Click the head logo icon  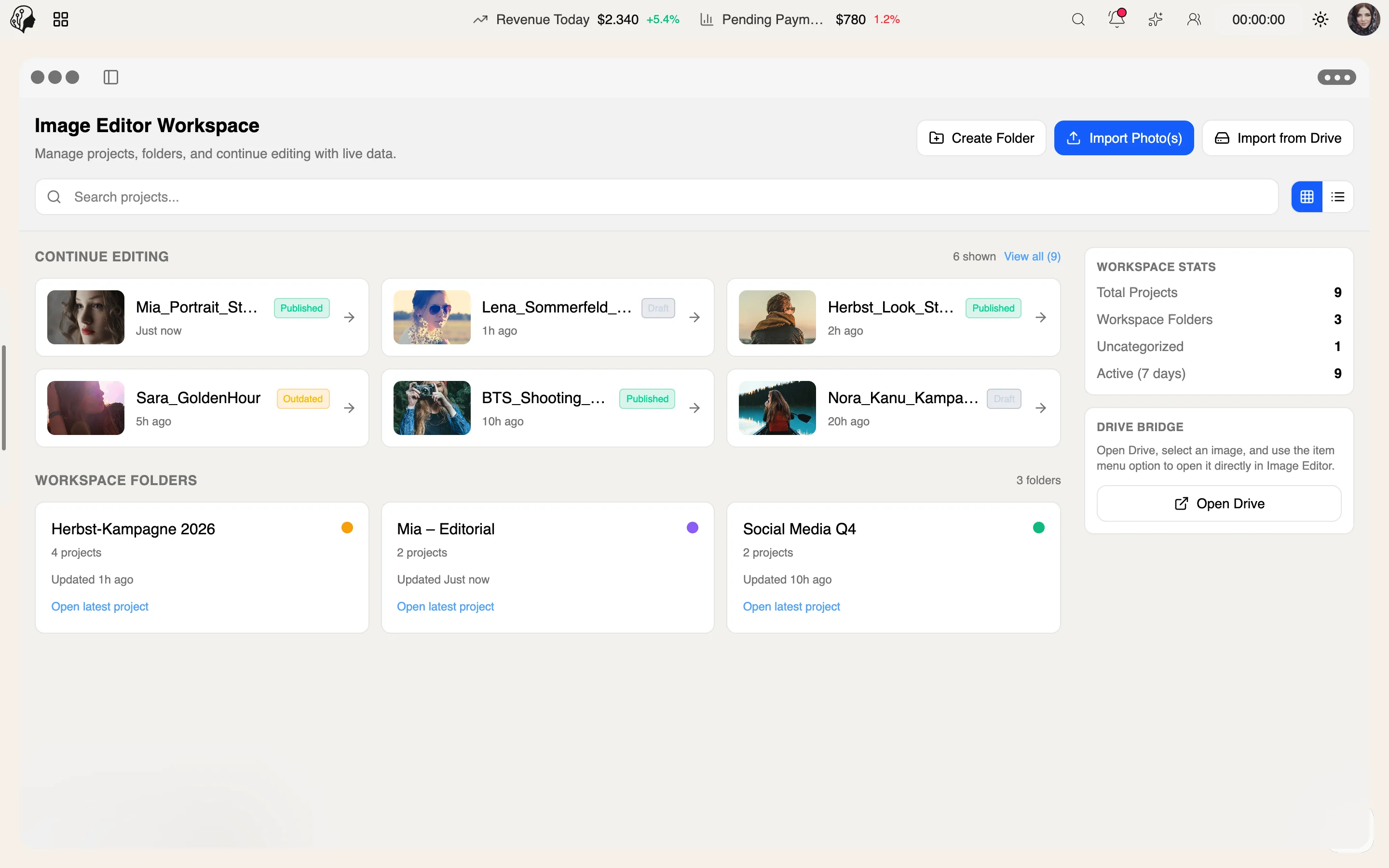[23, 19]
